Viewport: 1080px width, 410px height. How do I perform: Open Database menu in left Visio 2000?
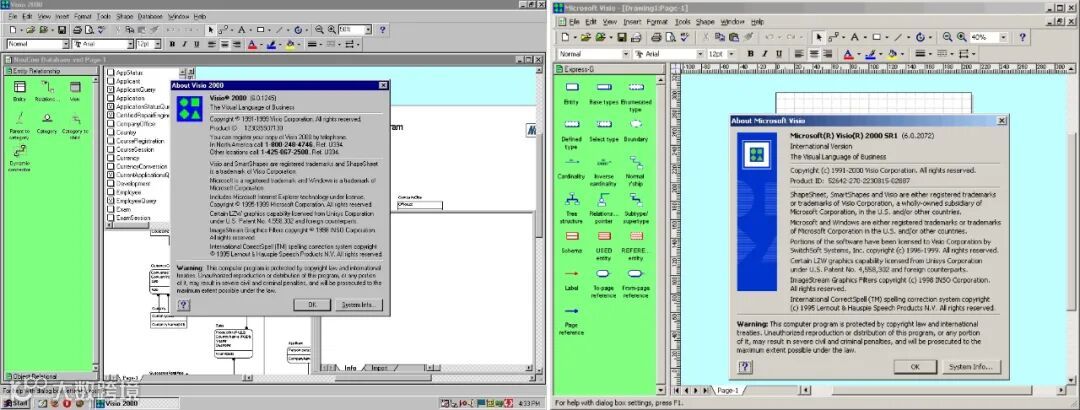click(150, 16)
